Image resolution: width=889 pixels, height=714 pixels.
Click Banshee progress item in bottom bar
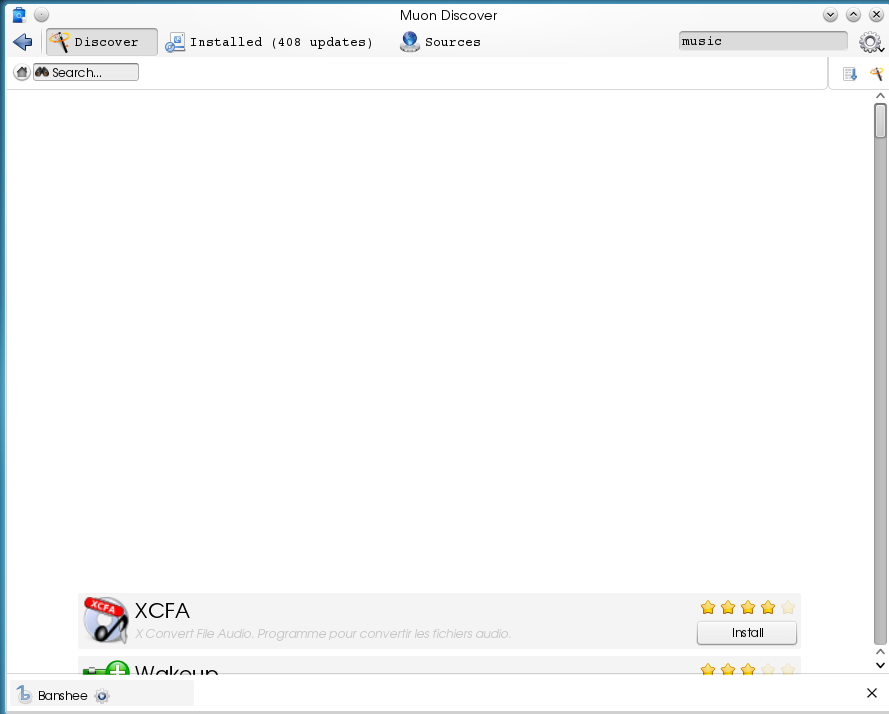click(62, 695)
